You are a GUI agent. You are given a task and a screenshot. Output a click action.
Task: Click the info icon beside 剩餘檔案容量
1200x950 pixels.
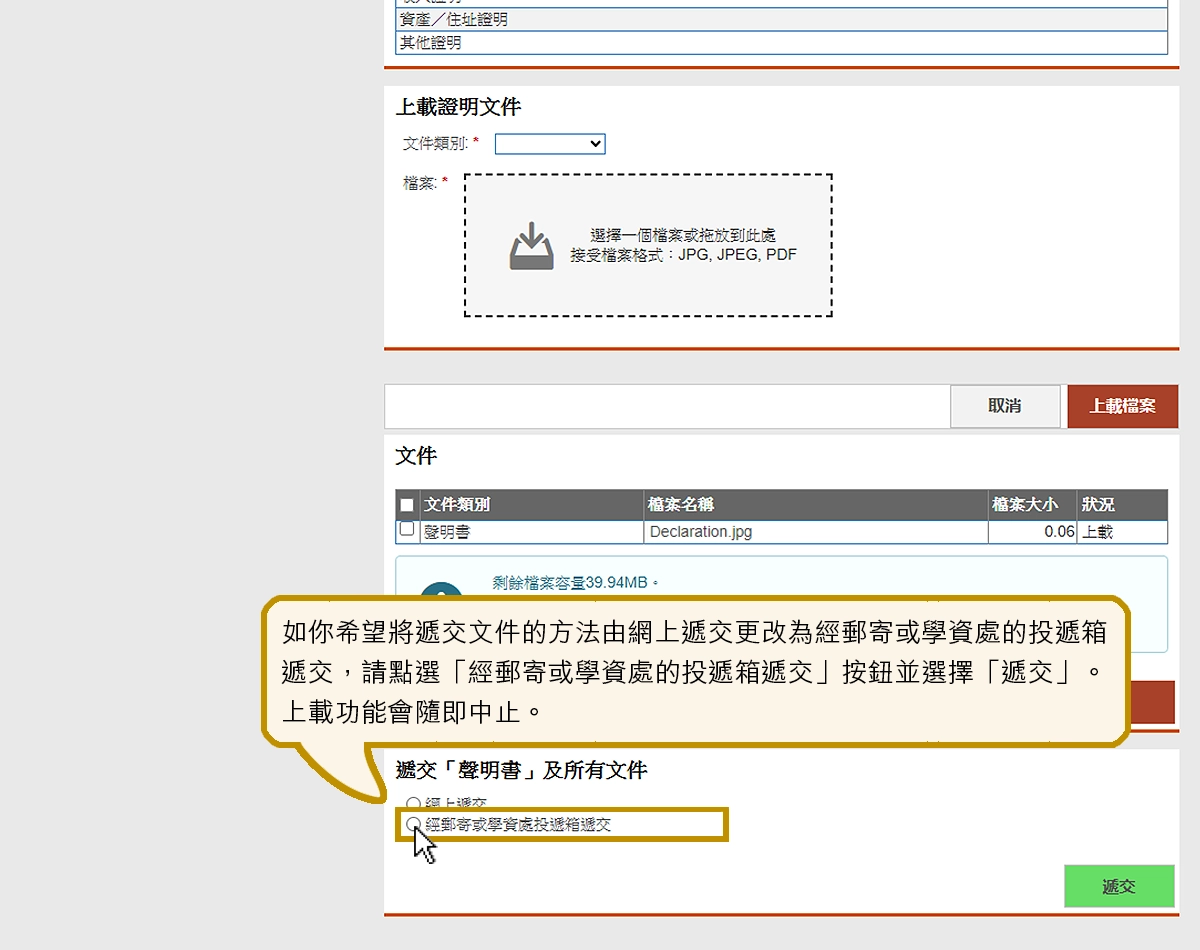(441, 591)
